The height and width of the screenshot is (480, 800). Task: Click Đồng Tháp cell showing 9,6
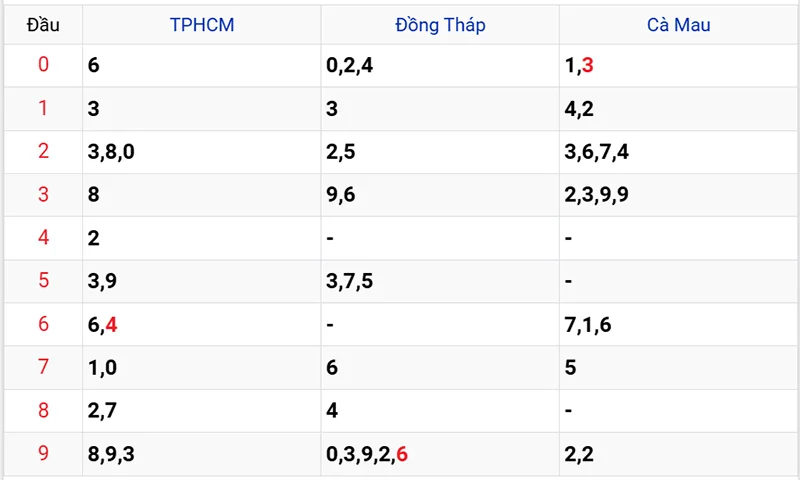point(341,195)
